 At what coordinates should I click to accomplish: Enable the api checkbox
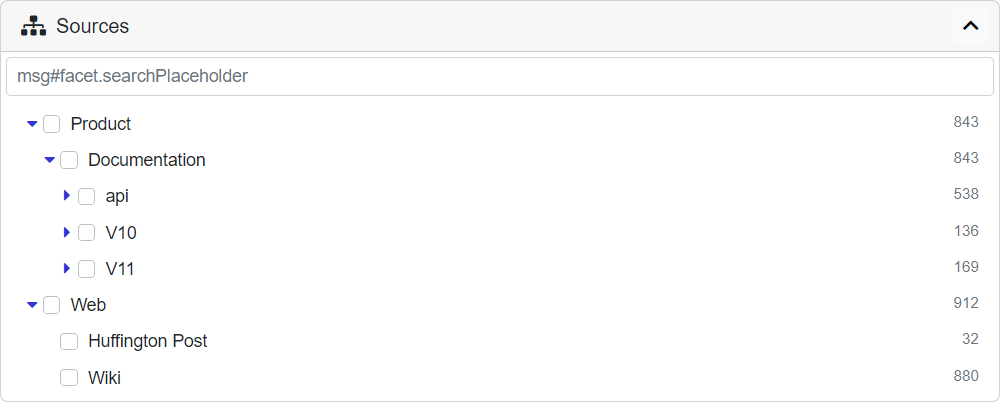87,196
